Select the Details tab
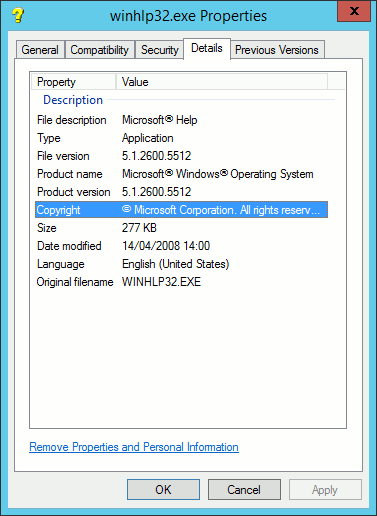Screen dimensions: 377x516 point(207,48)
